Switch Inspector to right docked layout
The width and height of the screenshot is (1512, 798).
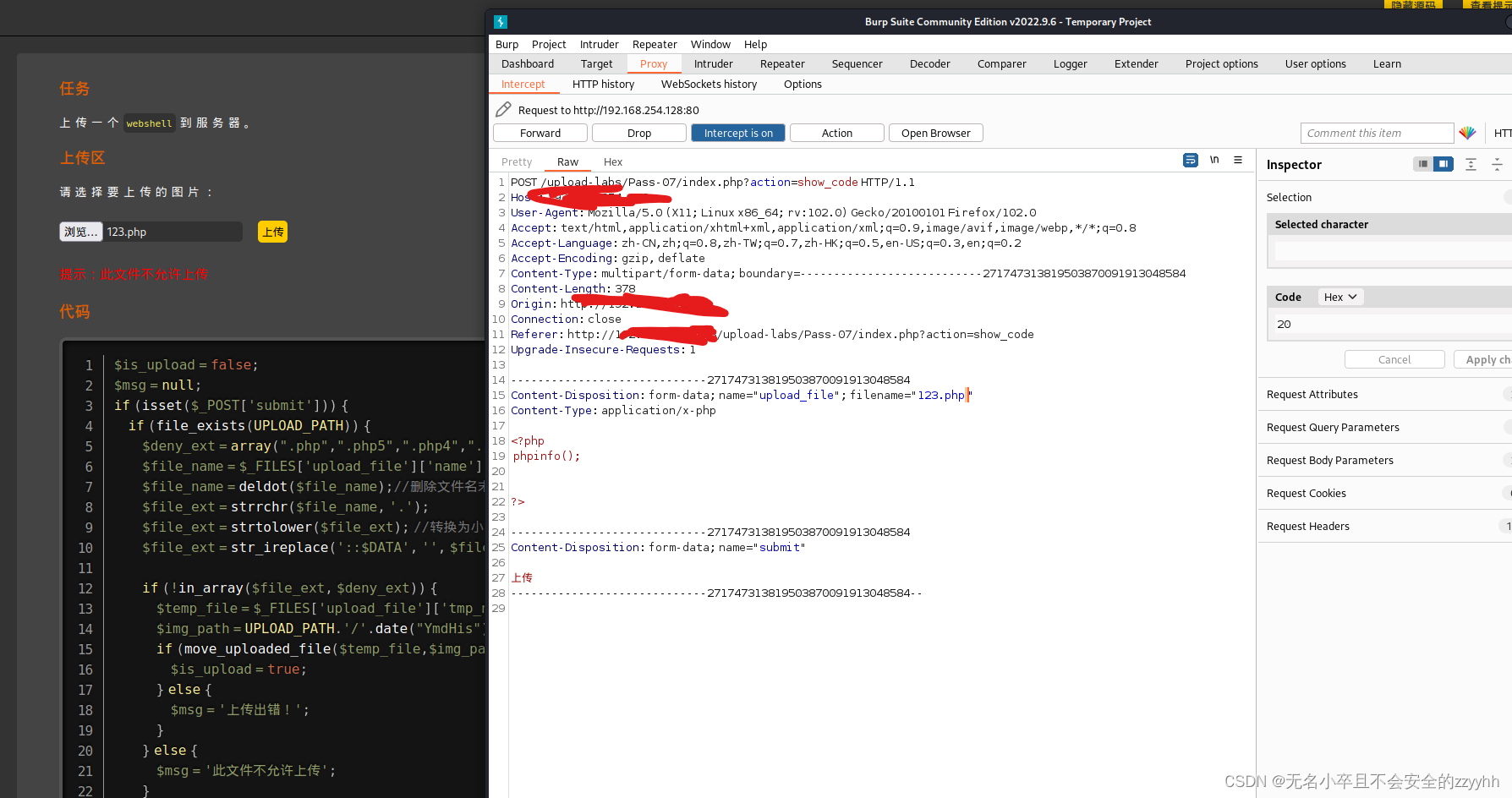(1444, 164)
